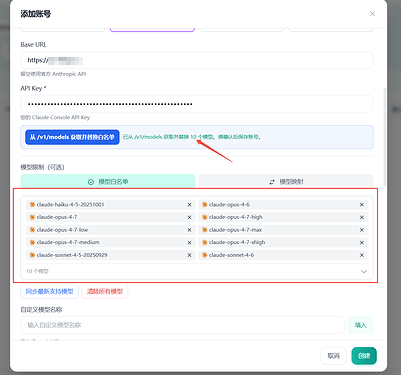Click the green fetch success message
Screen dimensions: 401x375
[192, 137]
